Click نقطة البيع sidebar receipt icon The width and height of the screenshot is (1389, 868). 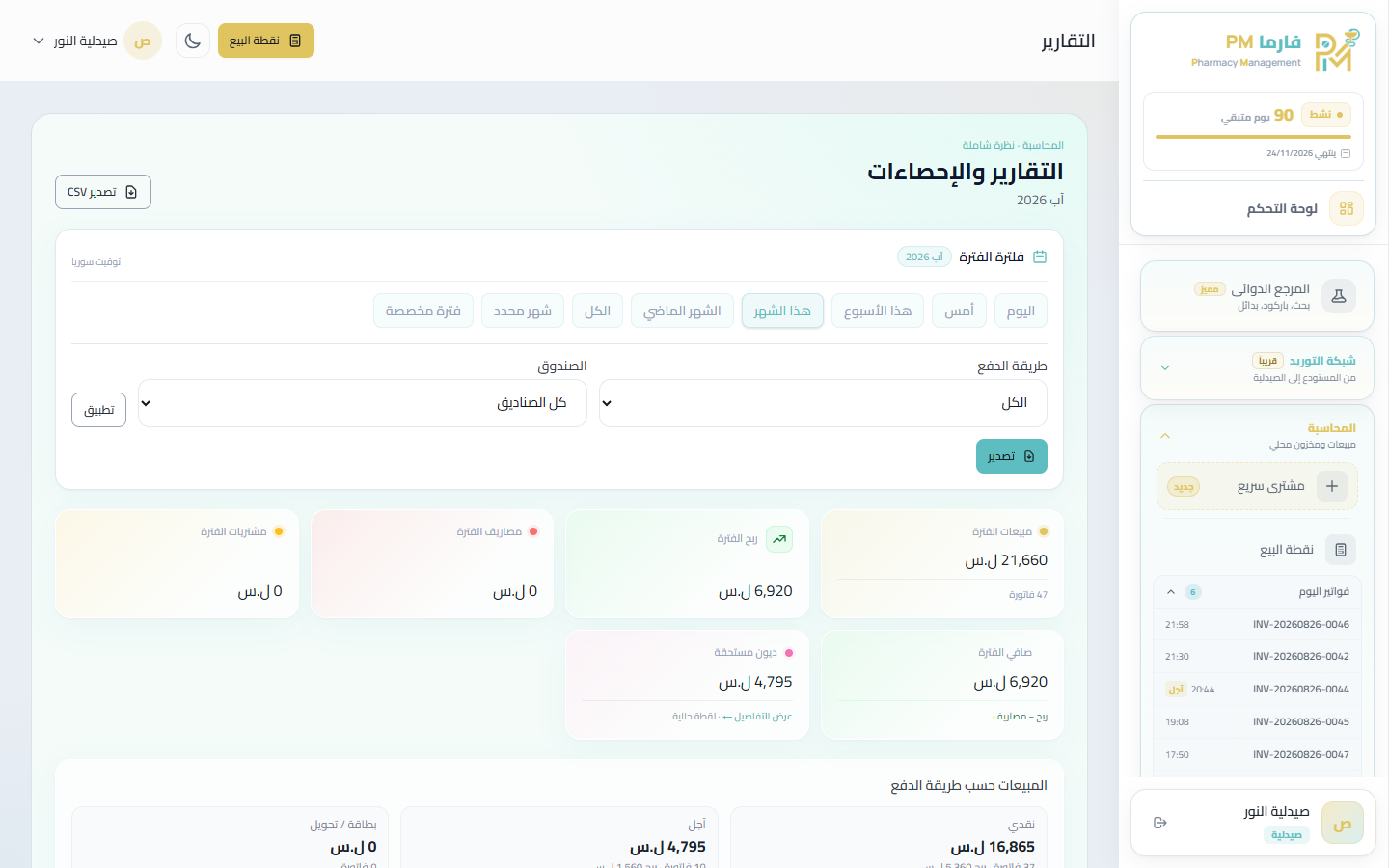pos(1341,550)
